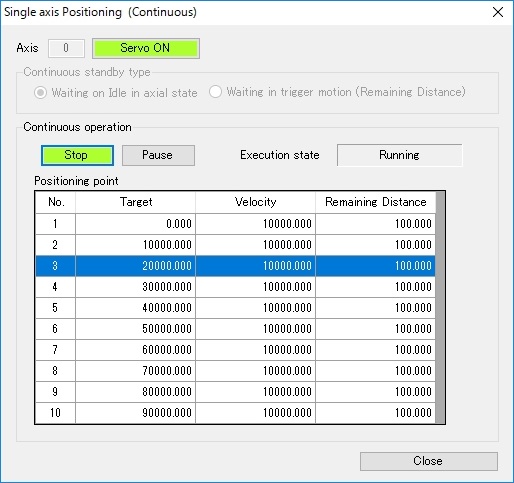Image resolution: width=514 pixels, height=483 pixels.
Task: Pause the continuous operation
Action: pos(158,155)
